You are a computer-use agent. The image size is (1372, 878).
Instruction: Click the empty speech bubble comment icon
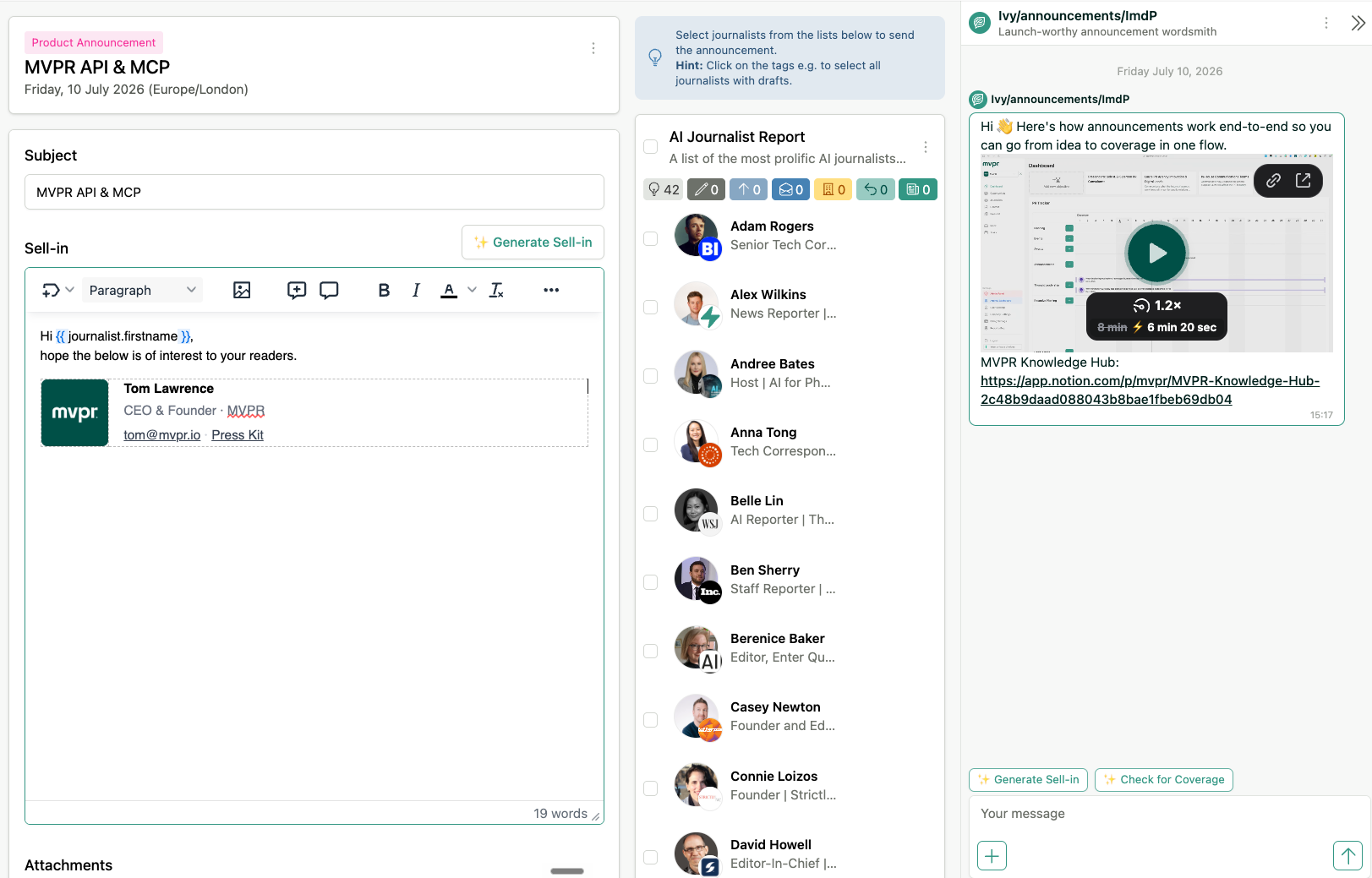click(x=329, y=290)
